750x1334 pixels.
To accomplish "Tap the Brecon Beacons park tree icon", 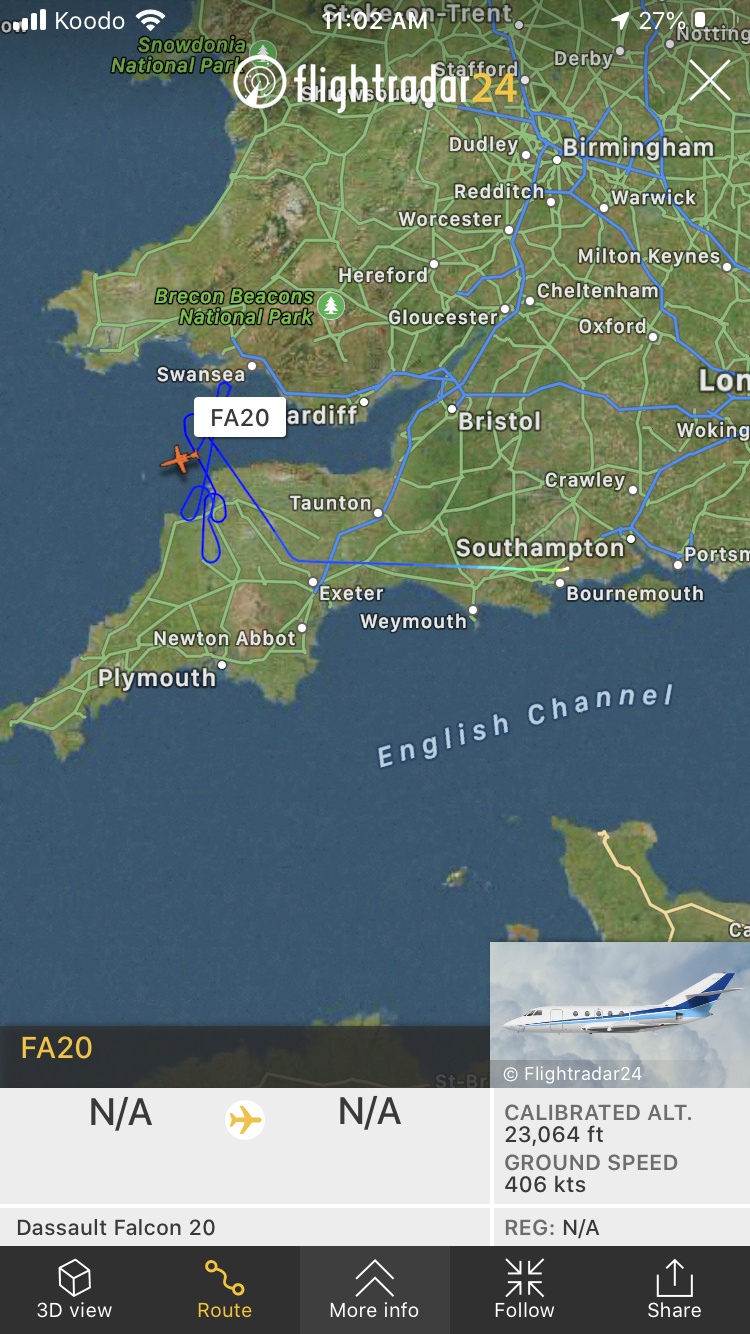I will (331, 305).
